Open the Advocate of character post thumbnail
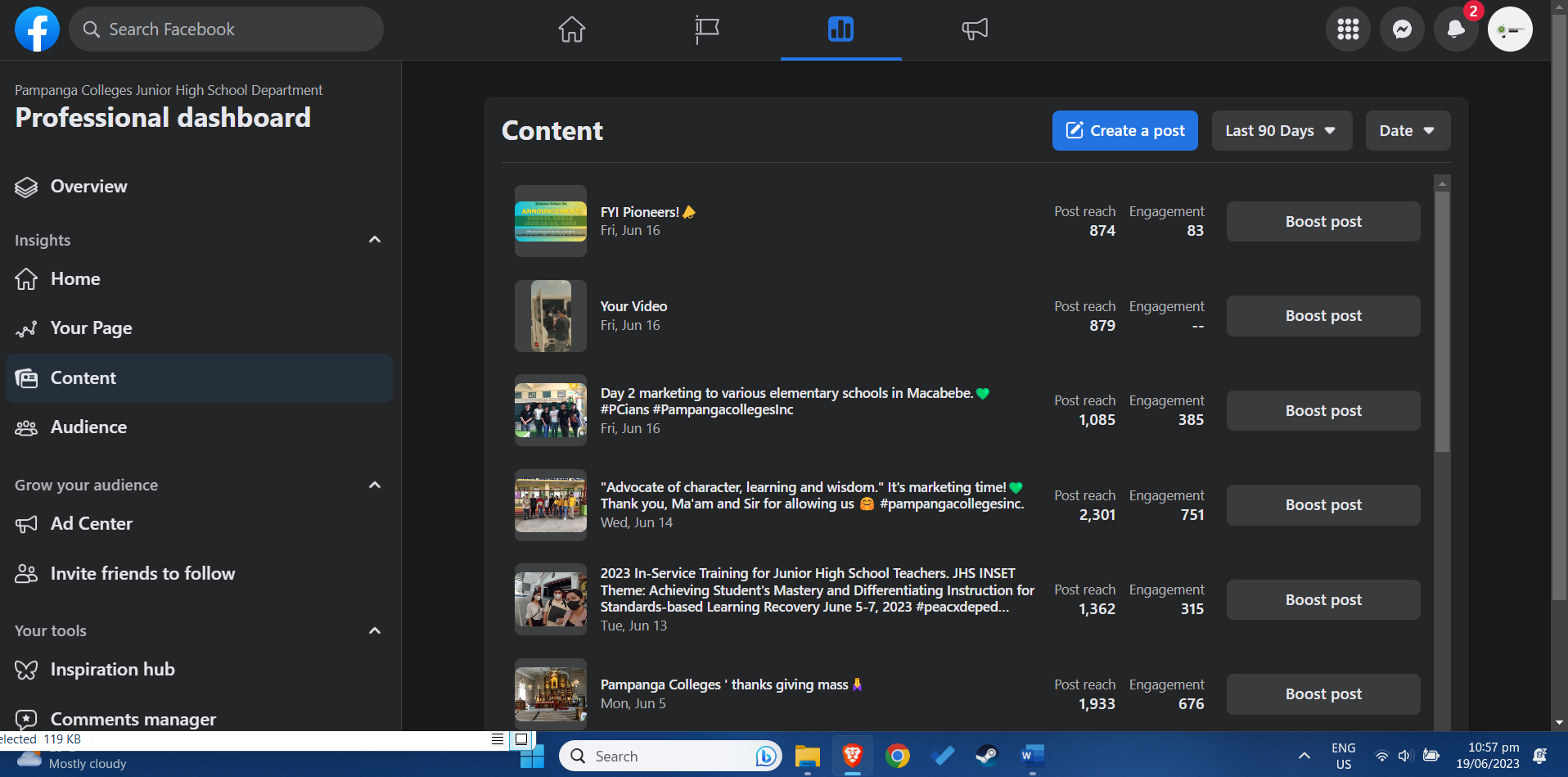 (551, 505)
